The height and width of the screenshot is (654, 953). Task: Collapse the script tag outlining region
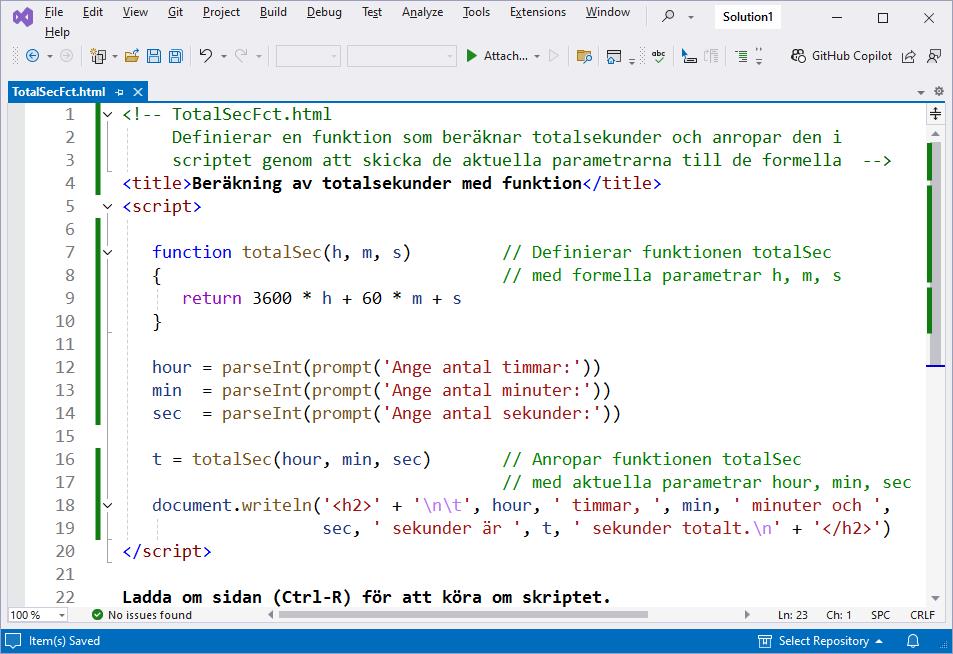coord(108,207)
